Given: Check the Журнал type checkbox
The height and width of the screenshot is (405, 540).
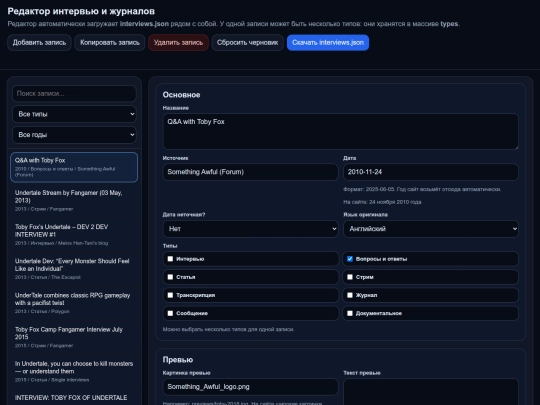Looking at the screenshot, I should 350,295.
